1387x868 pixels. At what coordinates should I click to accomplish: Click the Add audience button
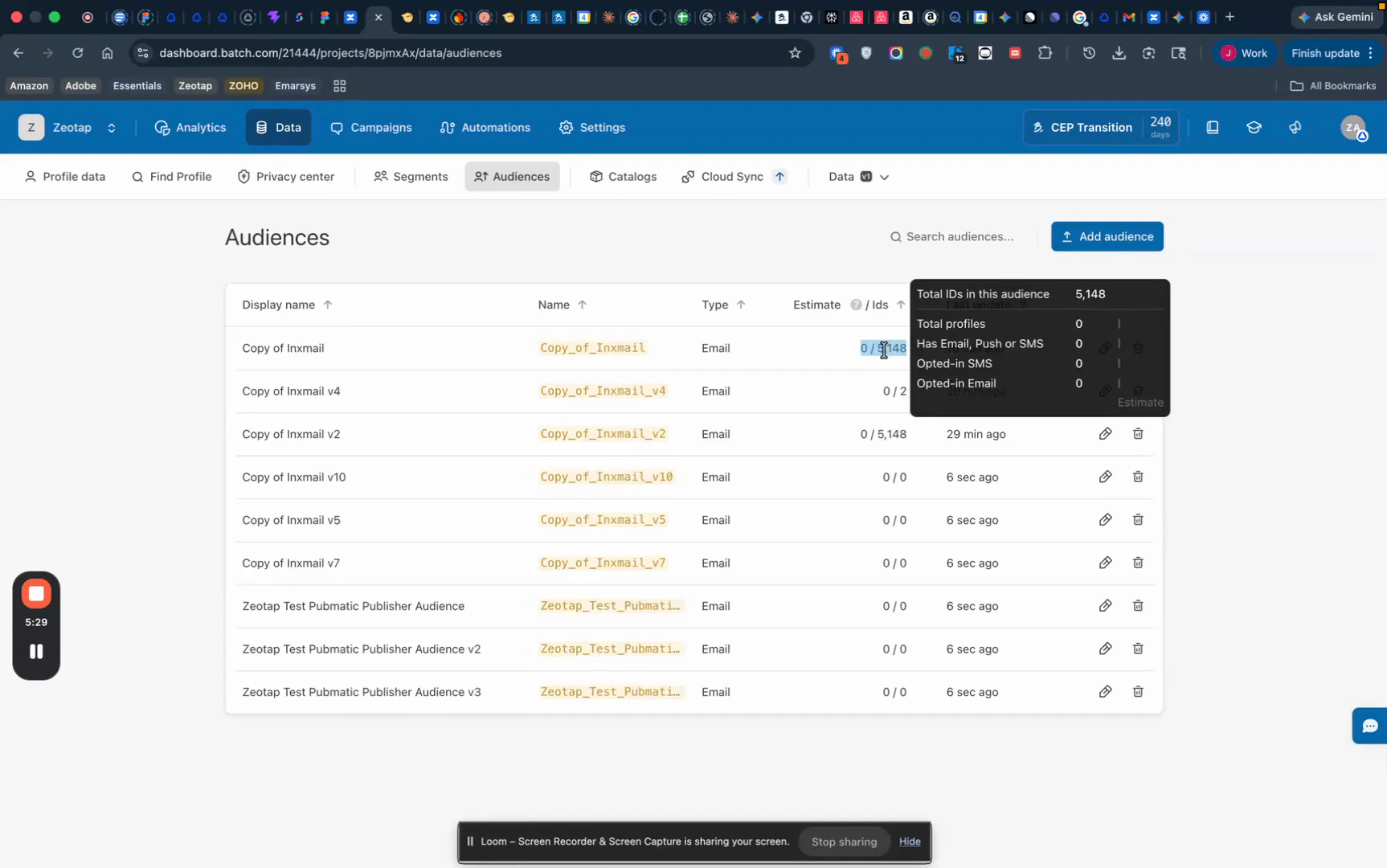pyautogui.click(x=1107, y=236)
